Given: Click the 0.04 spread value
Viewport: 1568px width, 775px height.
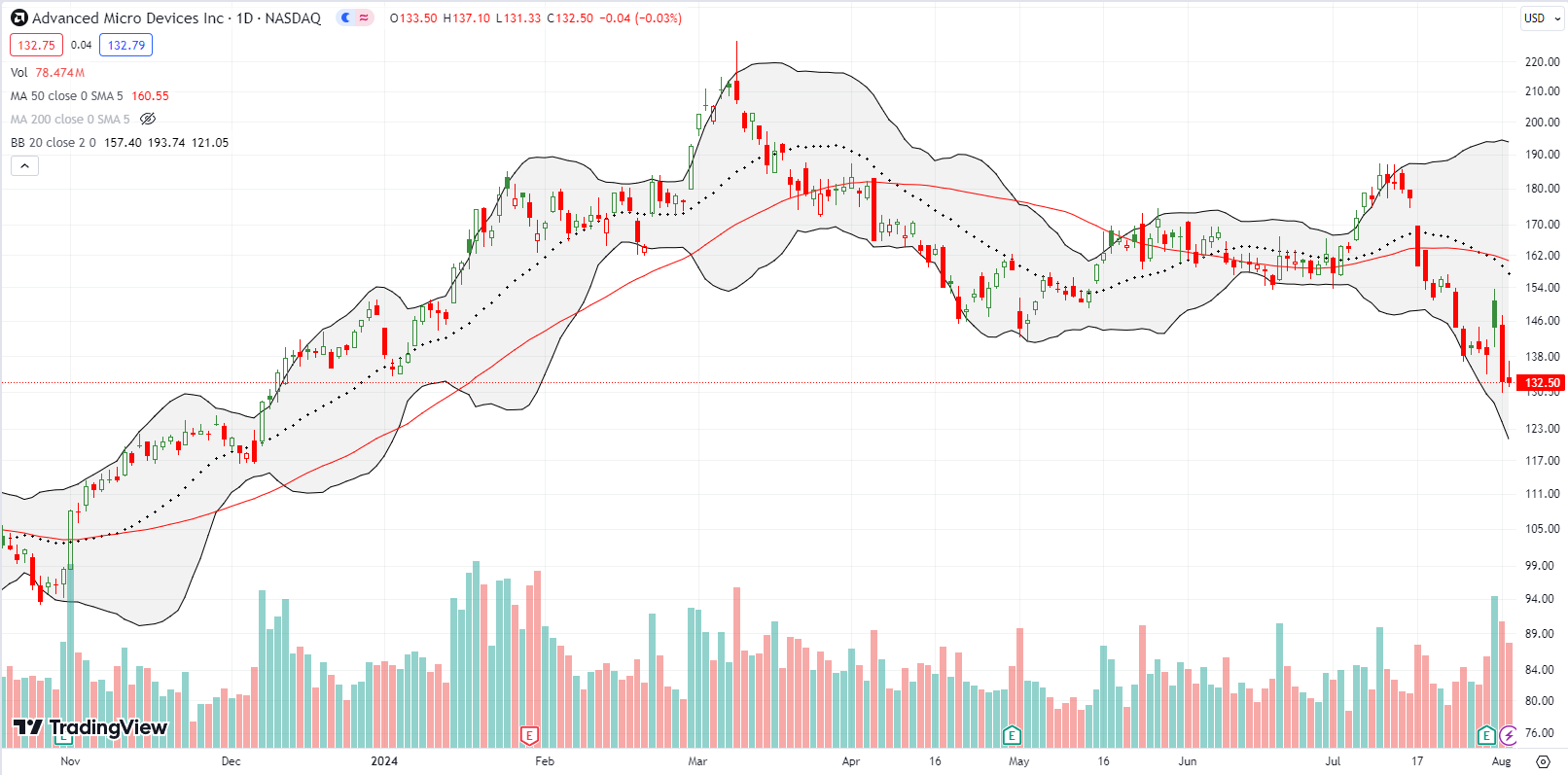Looking at the screenshot, I should [82, 45].
